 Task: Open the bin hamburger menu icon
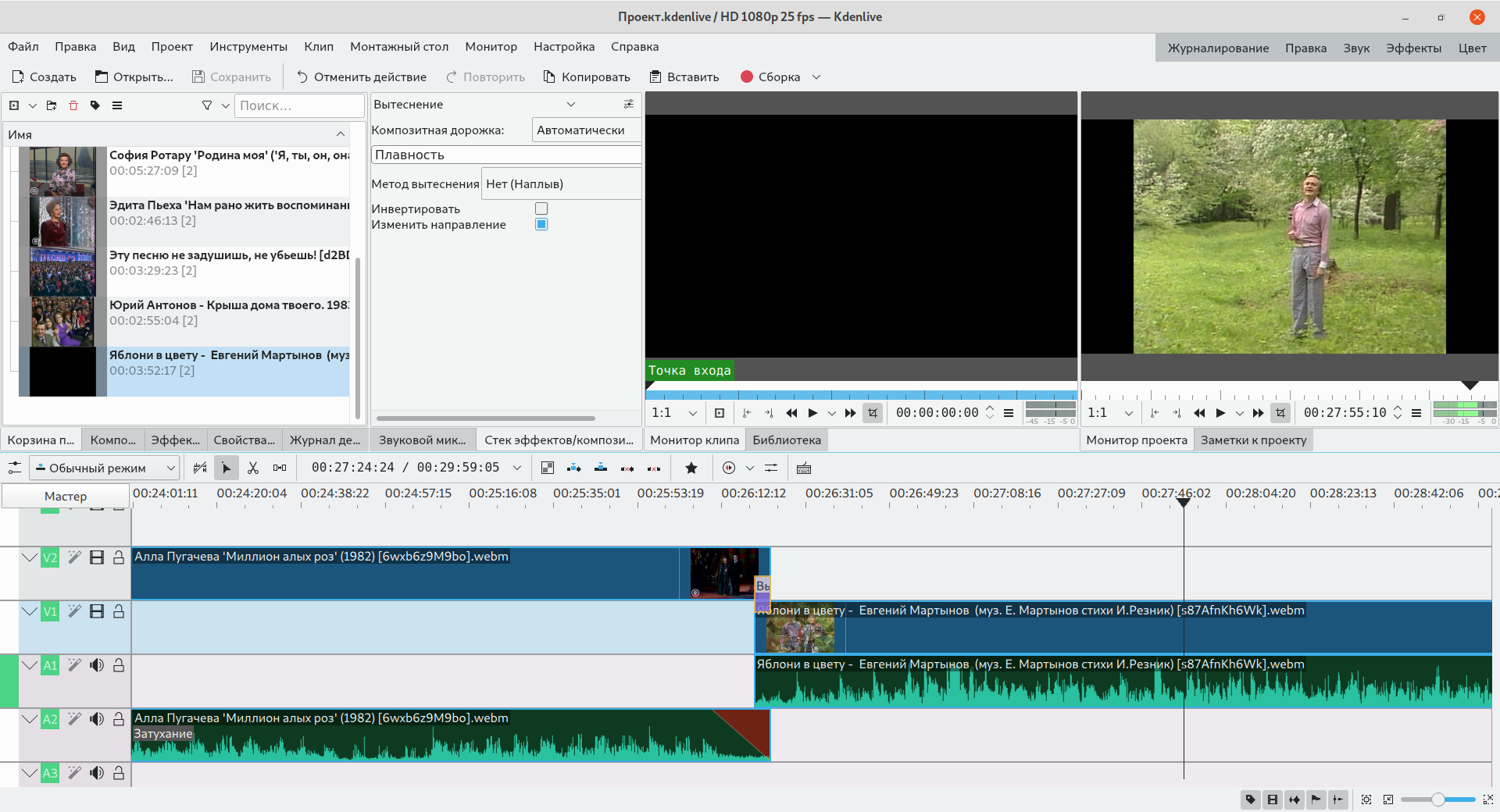point(117,105)
